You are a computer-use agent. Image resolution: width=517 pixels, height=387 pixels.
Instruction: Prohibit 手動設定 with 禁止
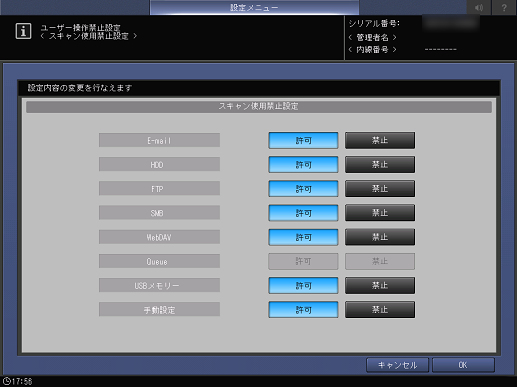[380, 310]
